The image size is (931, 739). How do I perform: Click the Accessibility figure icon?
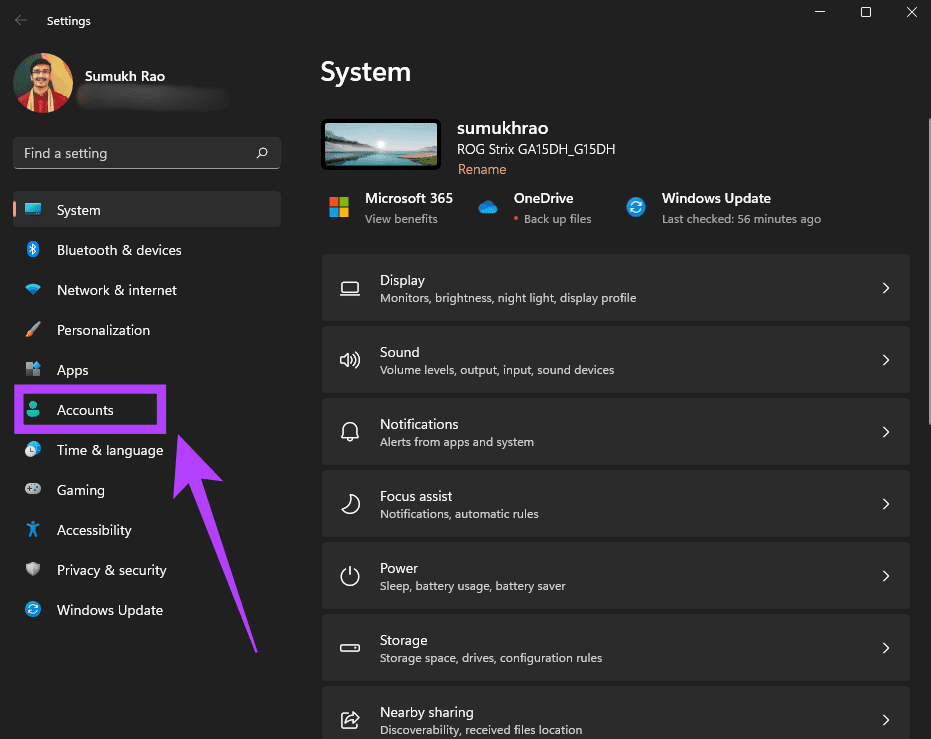pos(33,530)
